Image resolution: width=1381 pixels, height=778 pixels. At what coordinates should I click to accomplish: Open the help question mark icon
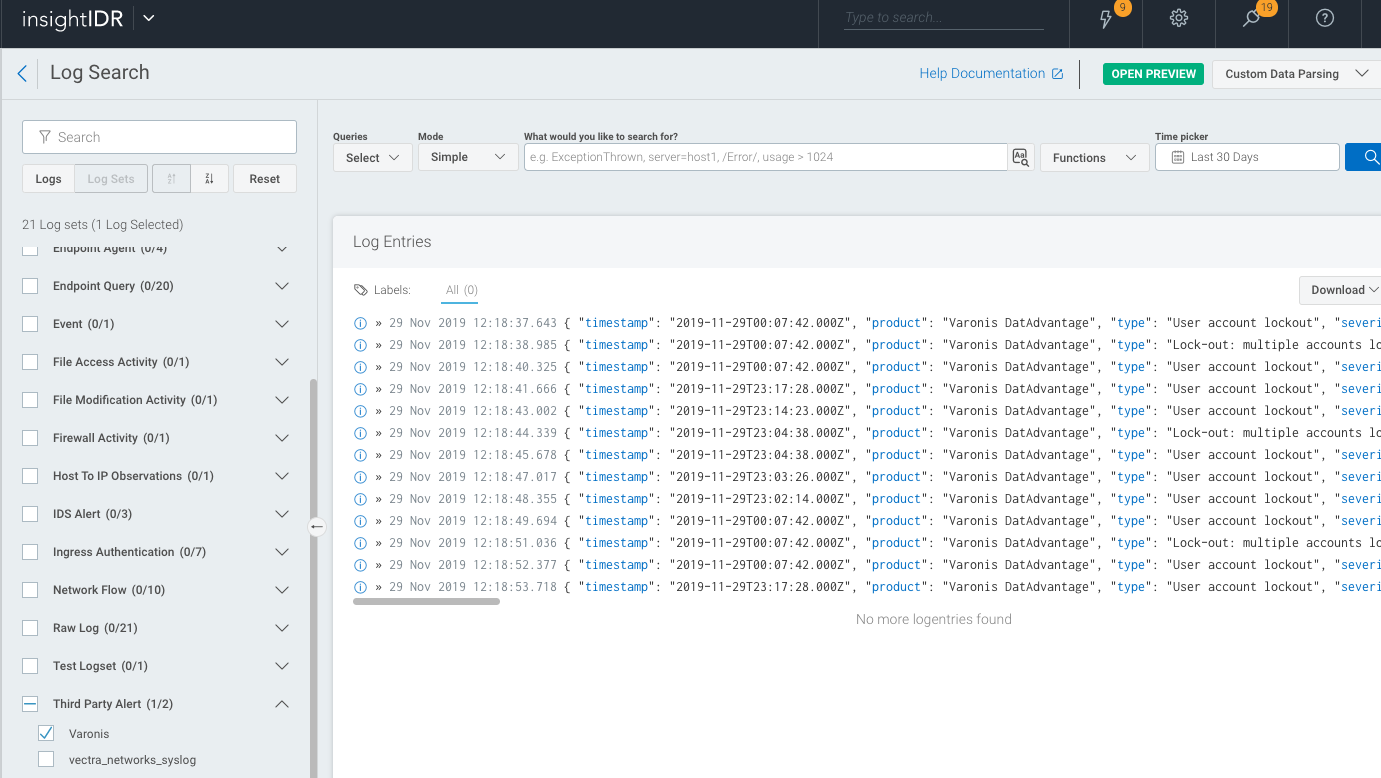1325,18
